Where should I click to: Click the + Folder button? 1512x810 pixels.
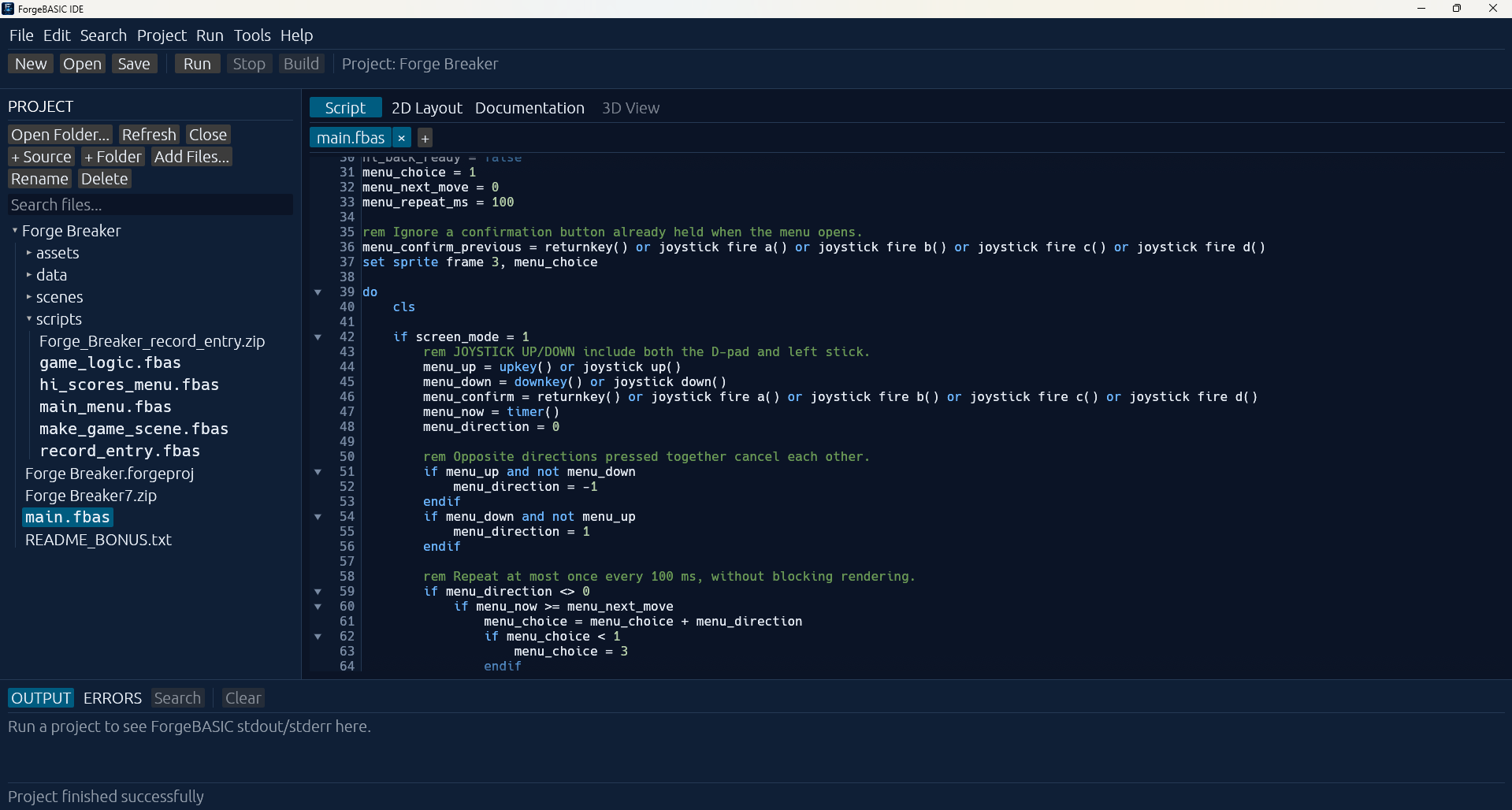(x=113, y=157)
